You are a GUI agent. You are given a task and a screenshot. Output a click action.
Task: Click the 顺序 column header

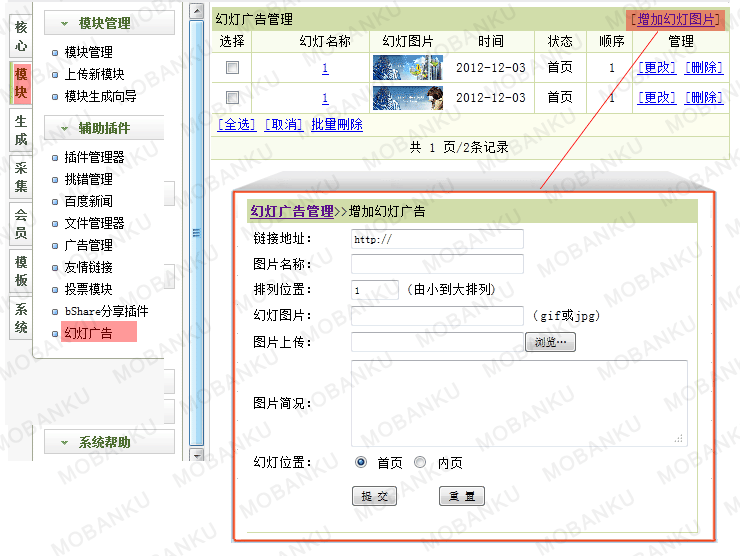tap(612, 42)
